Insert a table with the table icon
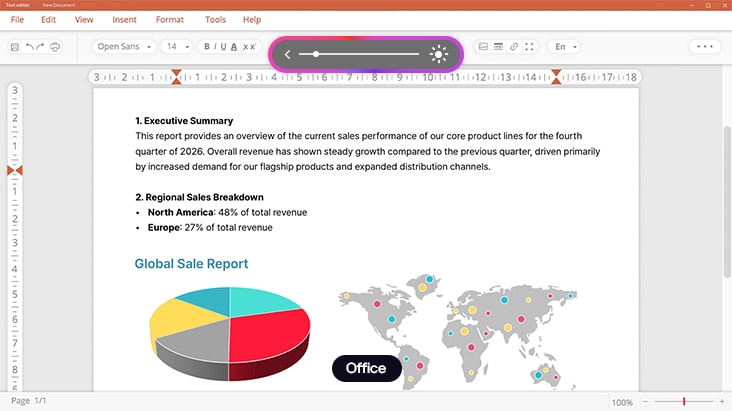The image size is (732, 411). [x=498, y=47]
